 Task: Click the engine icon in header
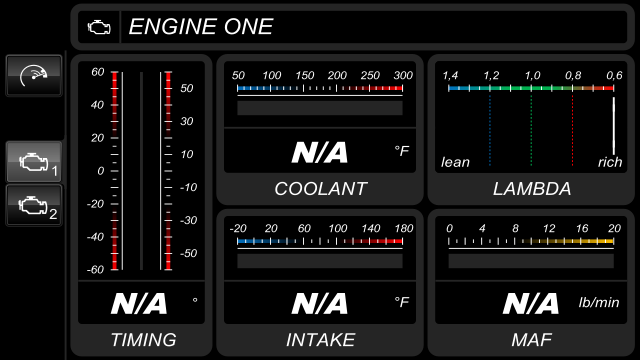[99, 27]
